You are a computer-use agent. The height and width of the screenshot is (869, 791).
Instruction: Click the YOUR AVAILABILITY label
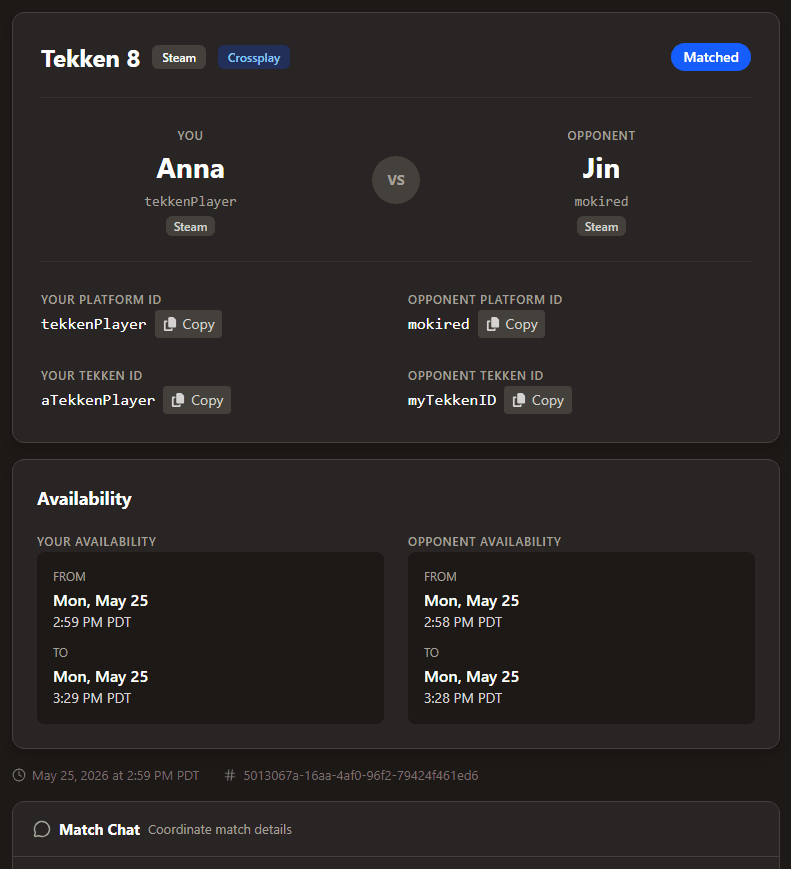point(96,541)
